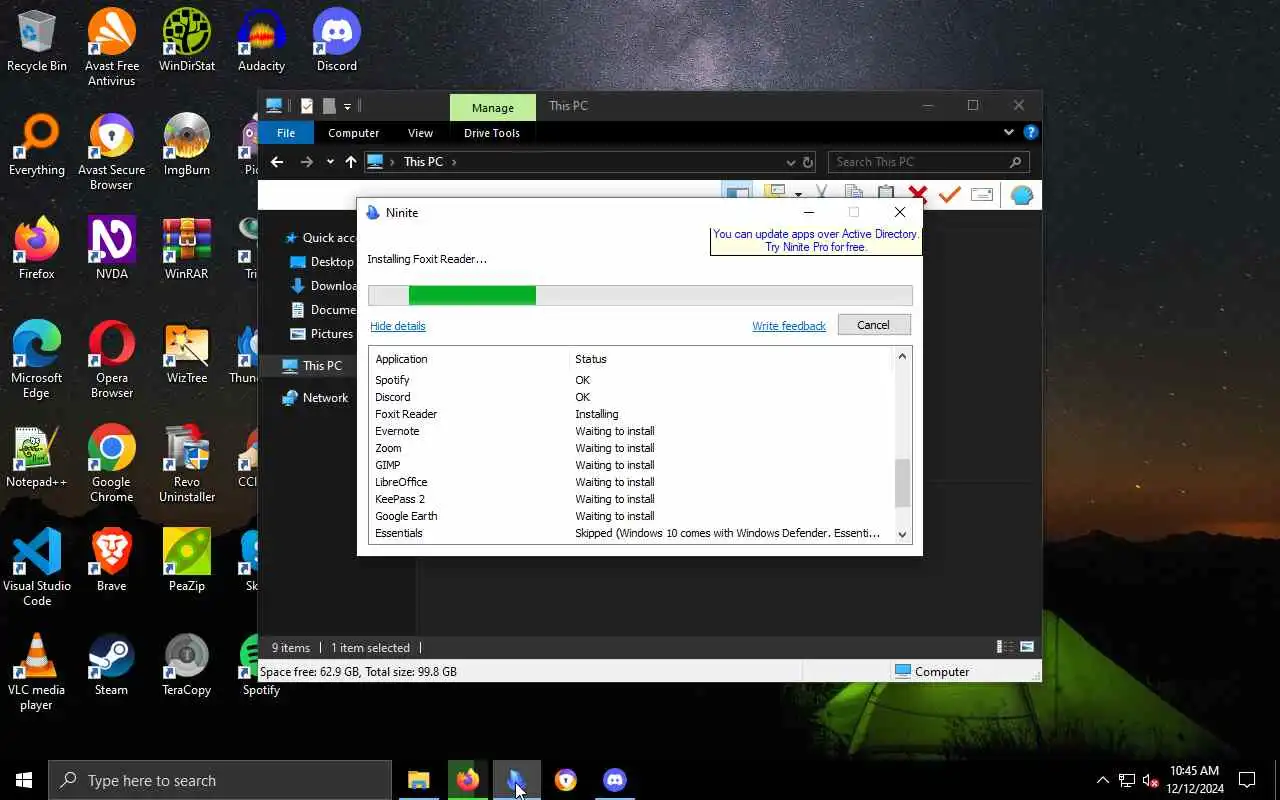Open WinRAR desktop icon

tap(187, 249)
